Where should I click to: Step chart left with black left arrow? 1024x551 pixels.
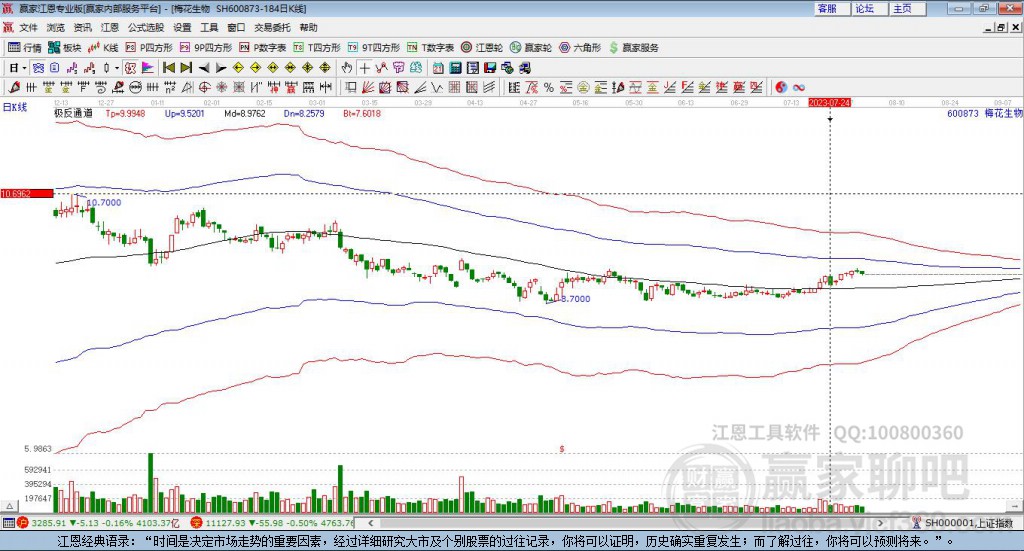pos(204,68)
